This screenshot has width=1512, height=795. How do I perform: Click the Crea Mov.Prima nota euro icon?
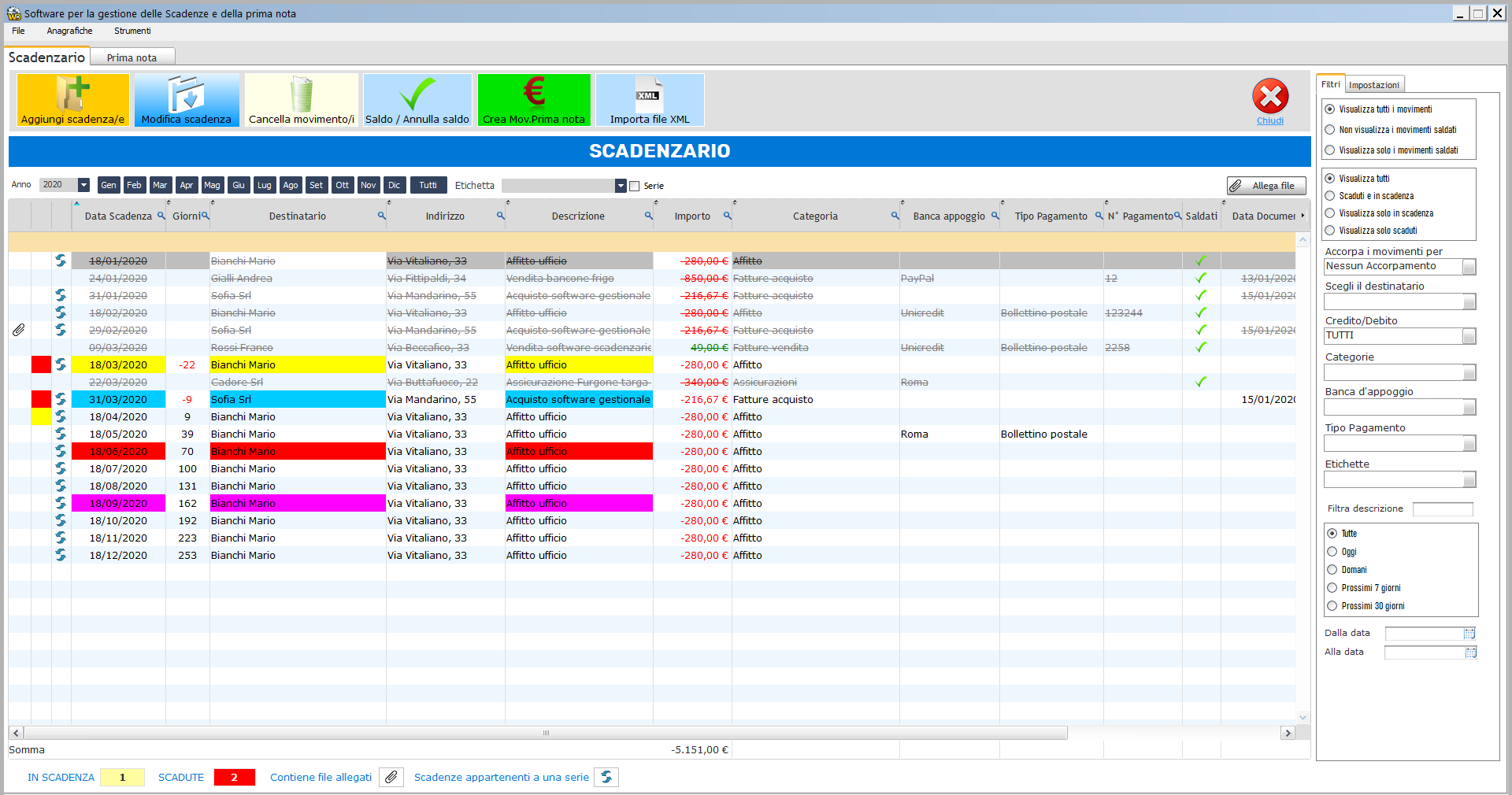534,92
